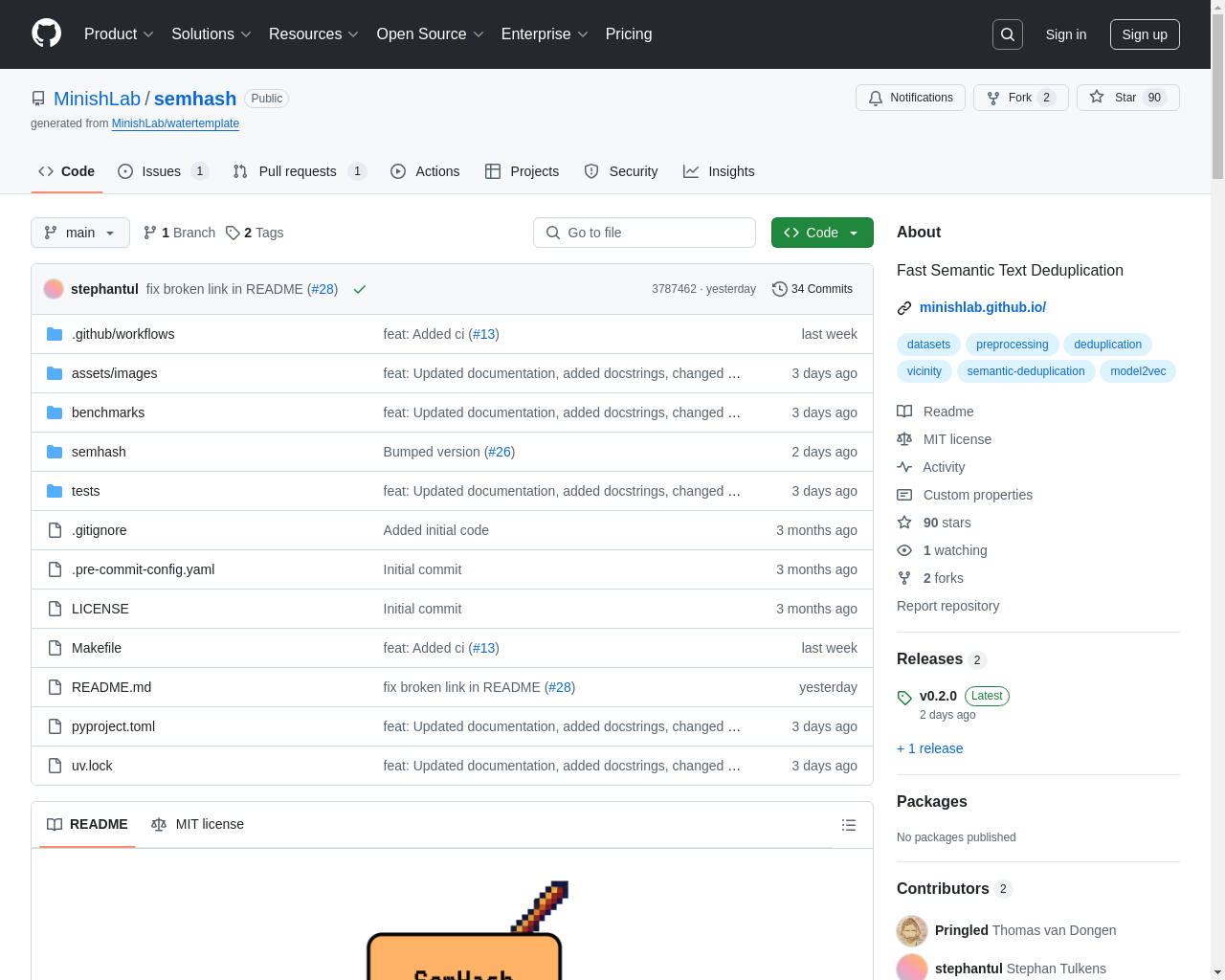The image size is (1225, 980).
Task: Focus the Go to file search field
Action: [644, 233]
